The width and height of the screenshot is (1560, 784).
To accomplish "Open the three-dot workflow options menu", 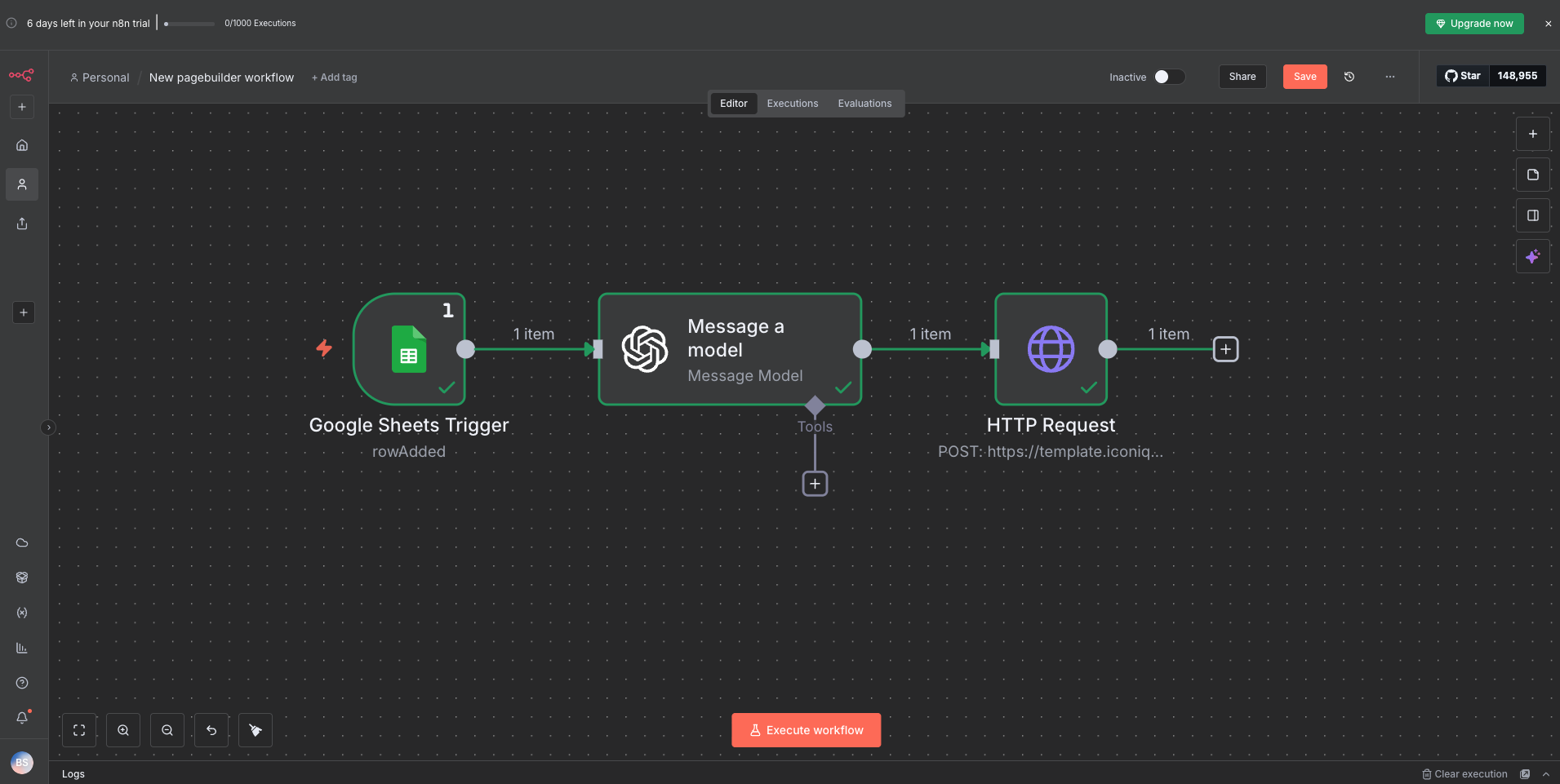I will 1390,77.
